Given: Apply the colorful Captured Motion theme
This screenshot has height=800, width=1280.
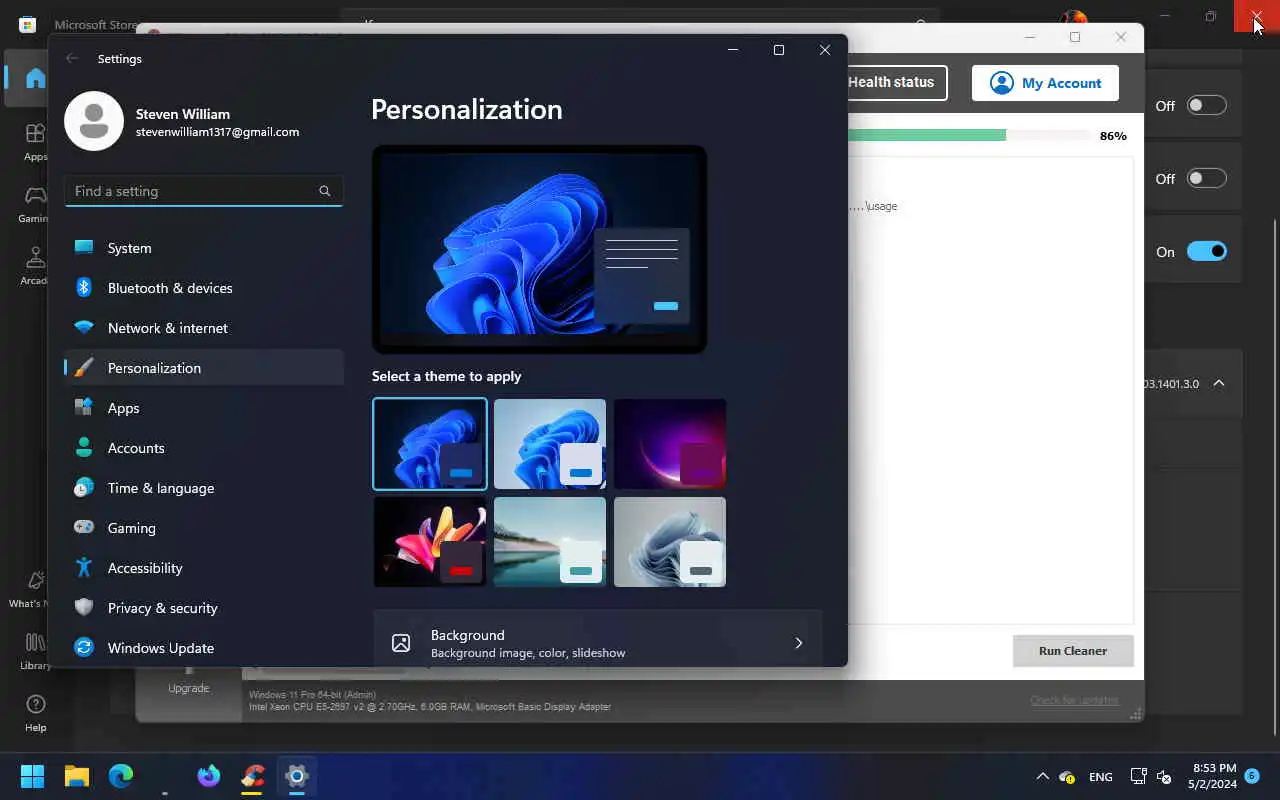Looking at the screenshot, I should pos(430,542).
